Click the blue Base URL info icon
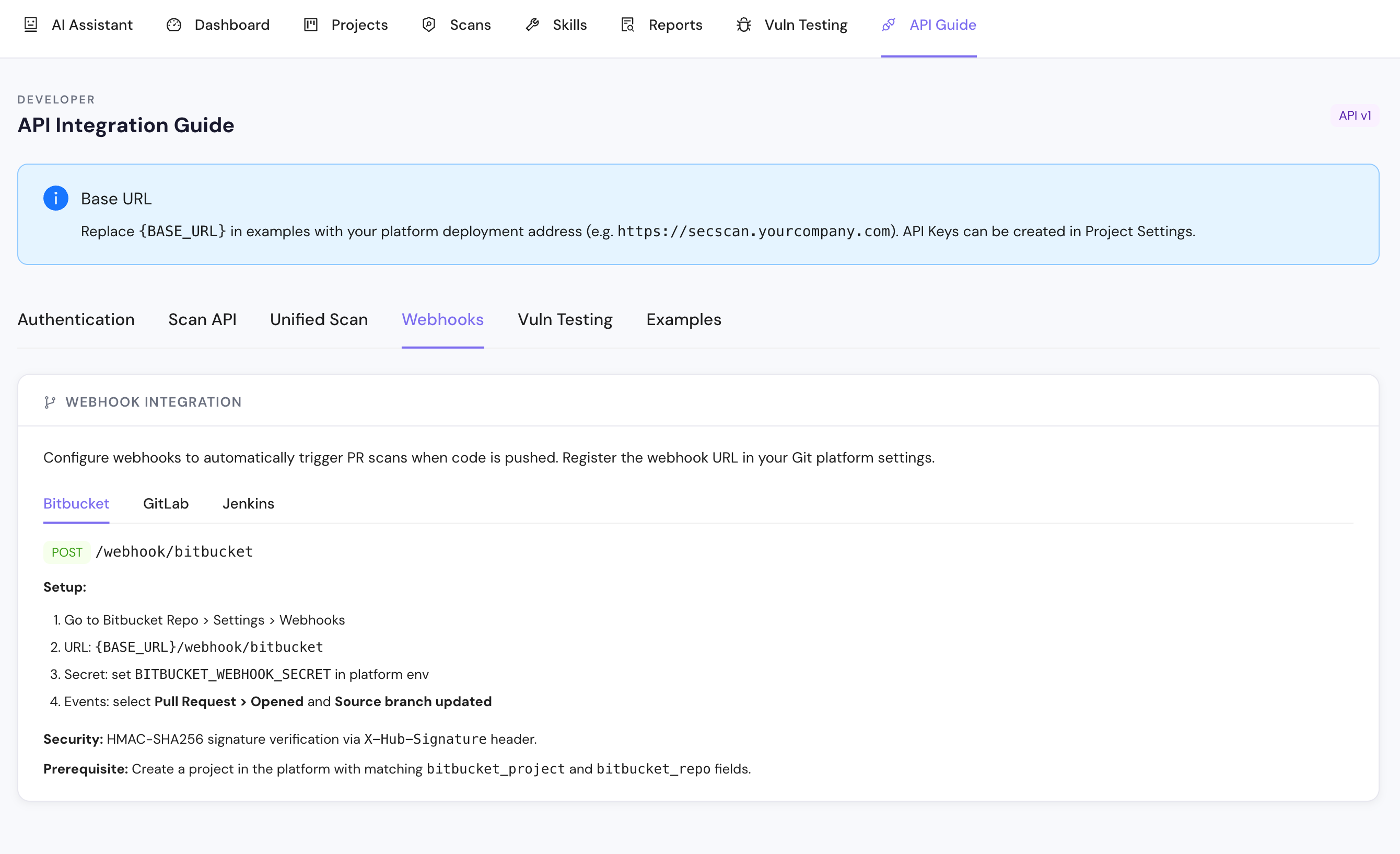The height and width of the screenshot is (854, 1400). [56, 199]
